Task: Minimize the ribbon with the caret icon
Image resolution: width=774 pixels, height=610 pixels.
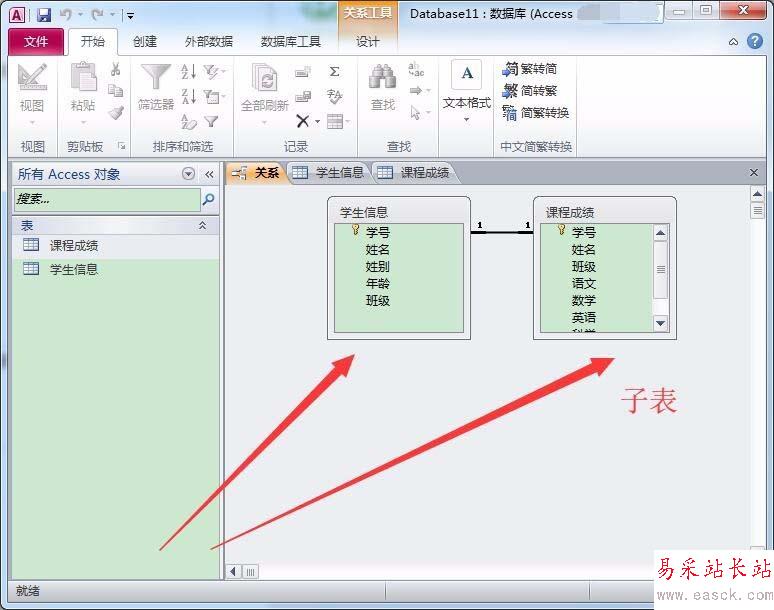Action: pos(734,42)
